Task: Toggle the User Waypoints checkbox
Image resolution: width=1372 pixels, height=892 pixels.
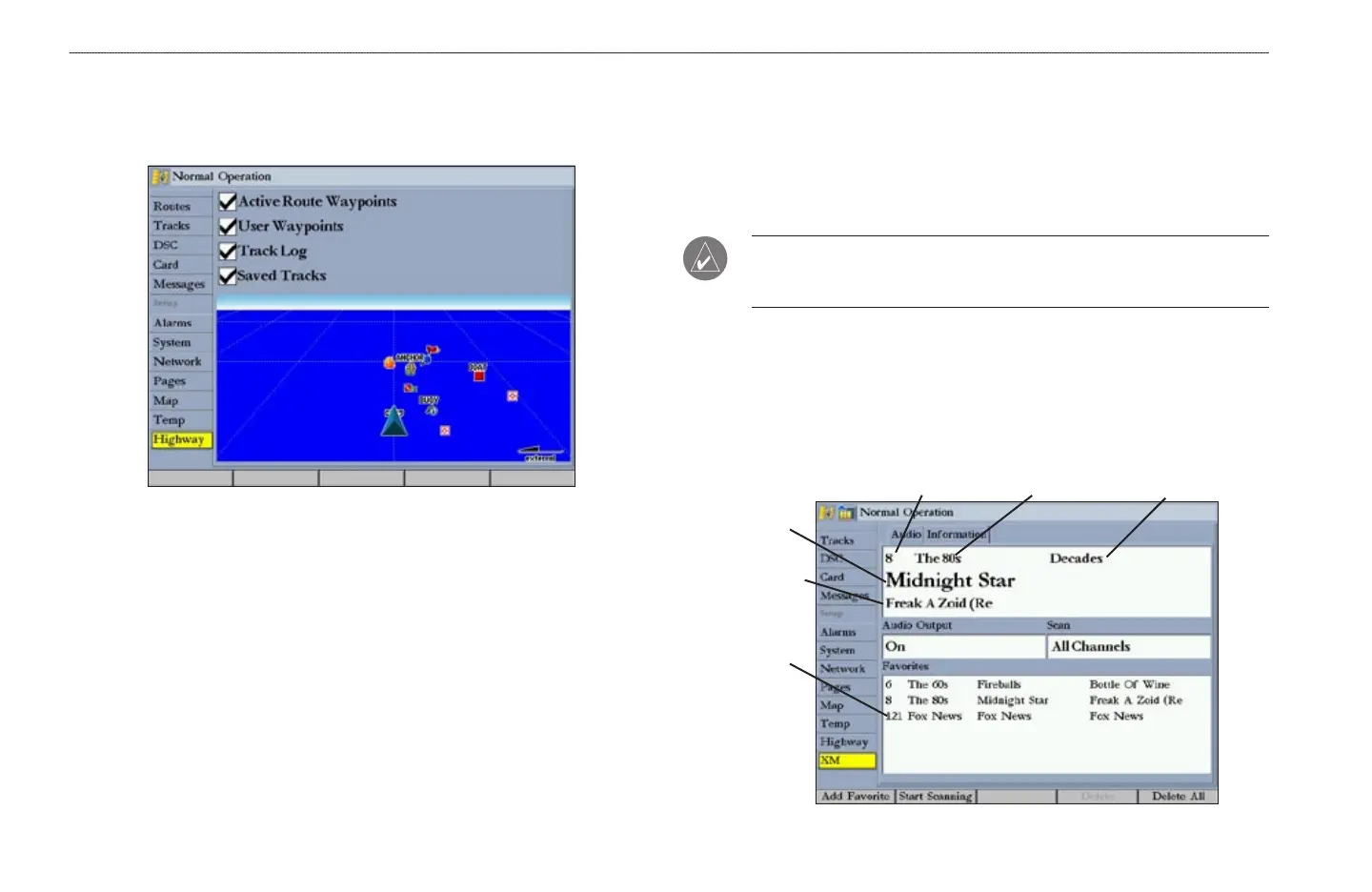Action: 228,226
